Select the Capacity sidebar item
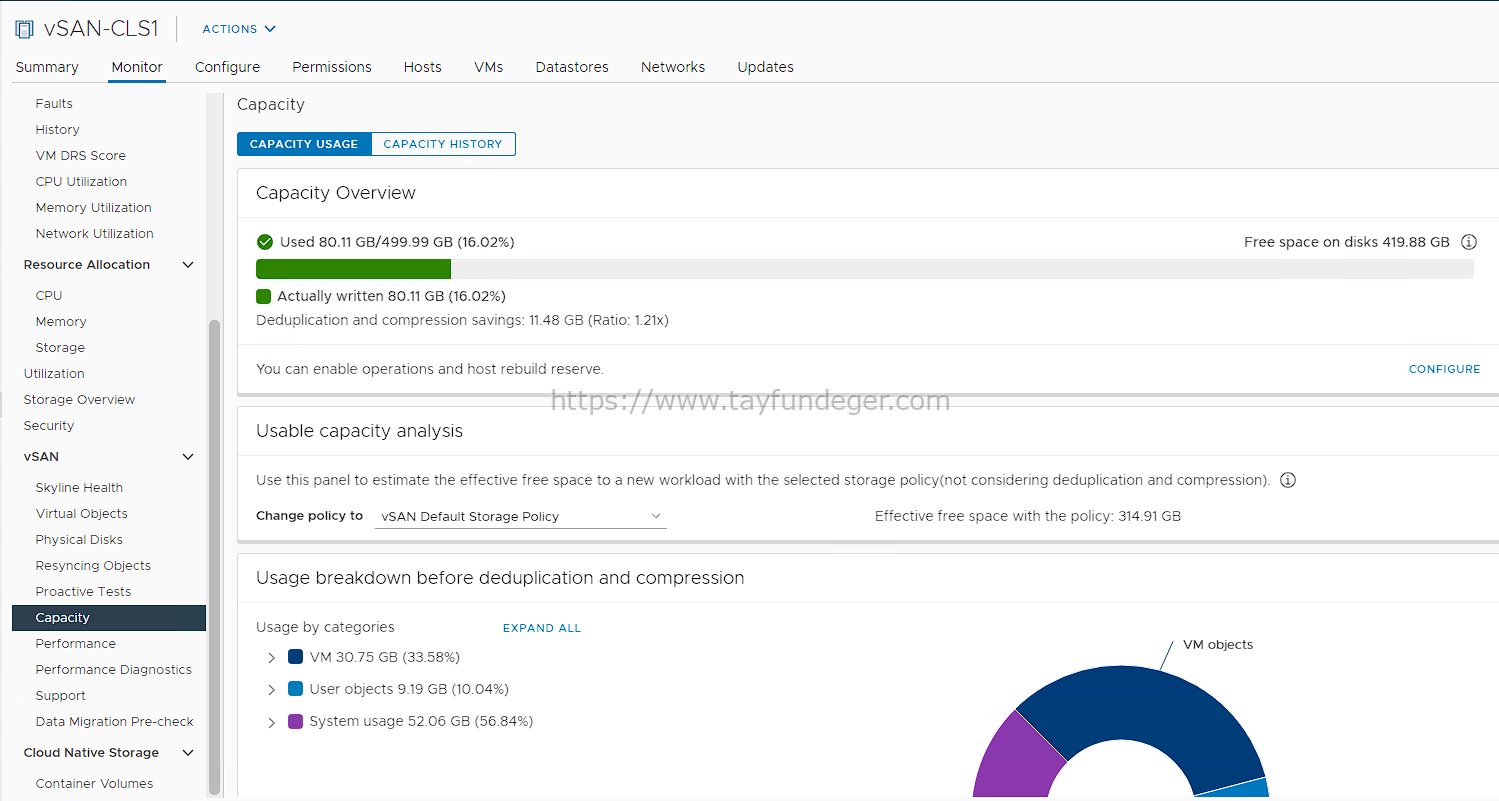The height and width of the screenshot is (801, 1499). click(x=109, y=618)
